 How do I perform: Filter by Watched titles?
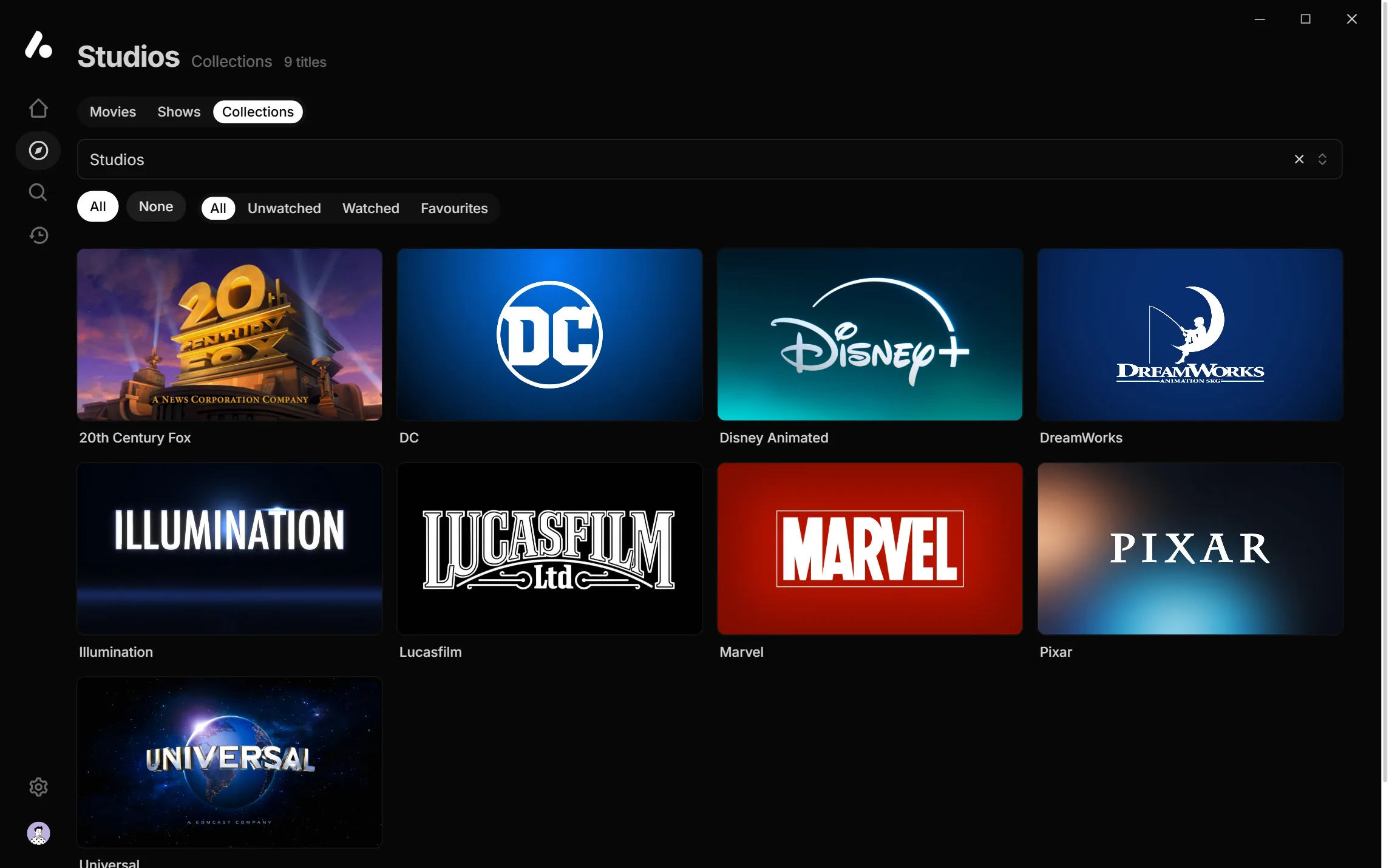pyautogui.click(x=371, y=208)
